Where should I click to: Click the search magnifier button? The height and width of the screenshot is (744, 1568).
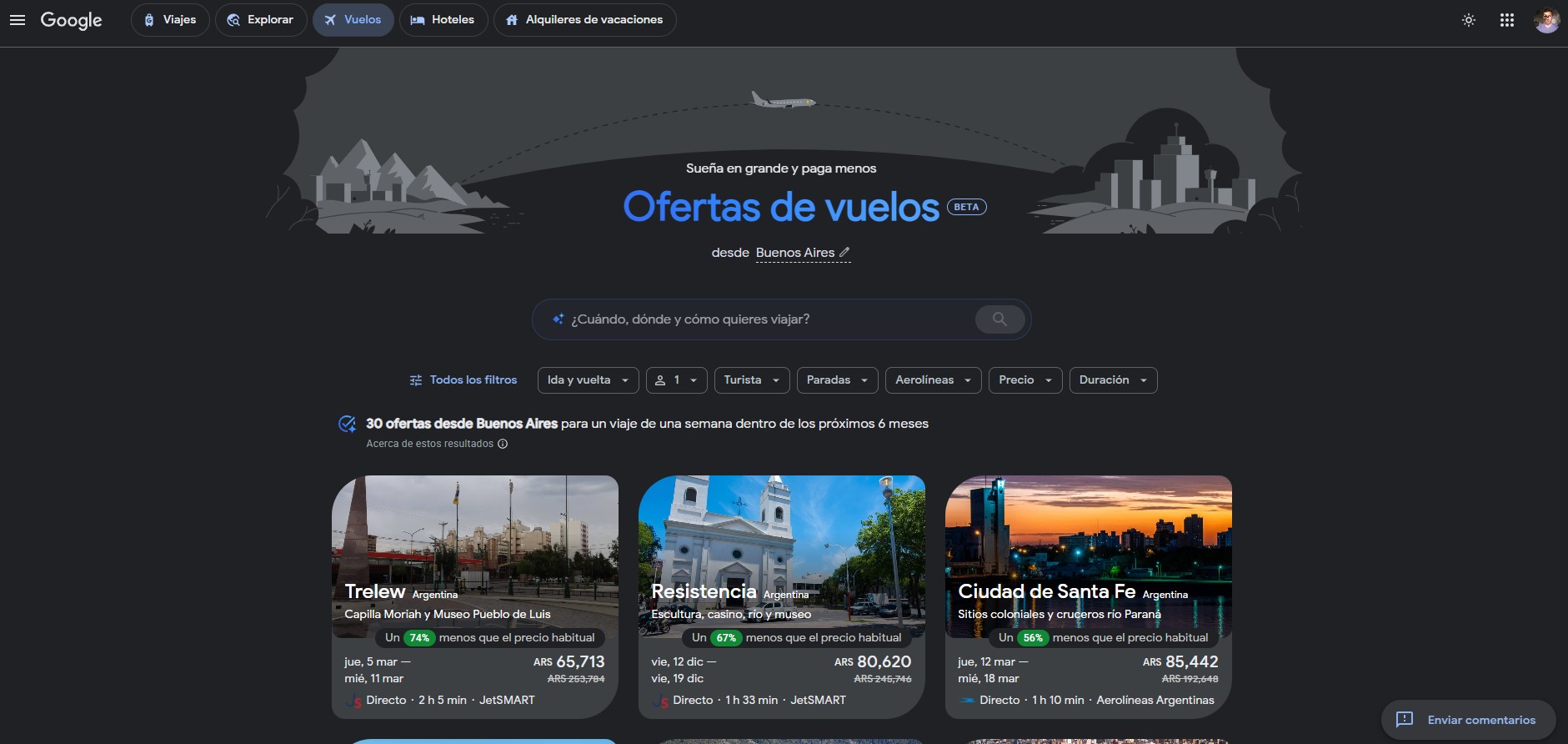click(x=999, y=319)
